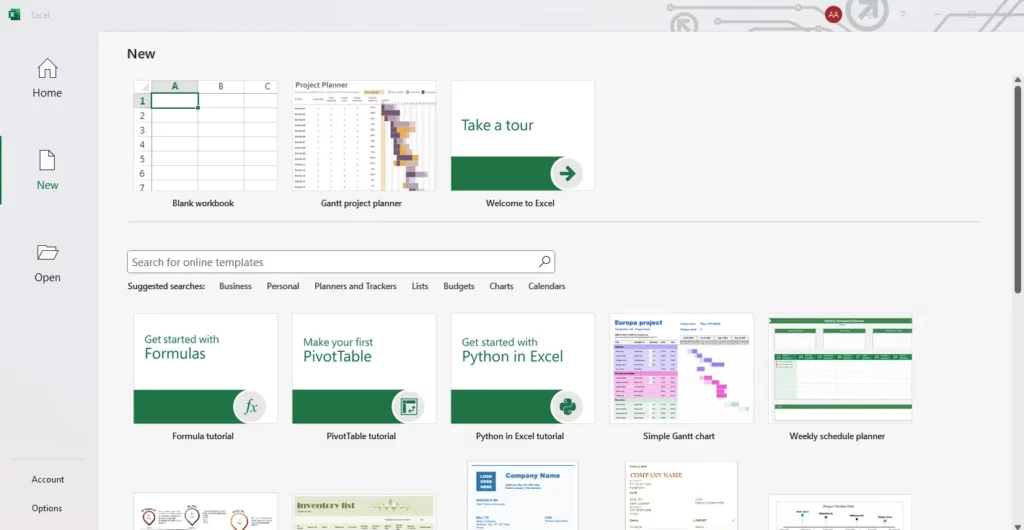Click the scrollbar up arrow
The height and width of the screenshot is (530, 1024).
click(1017, 80)
